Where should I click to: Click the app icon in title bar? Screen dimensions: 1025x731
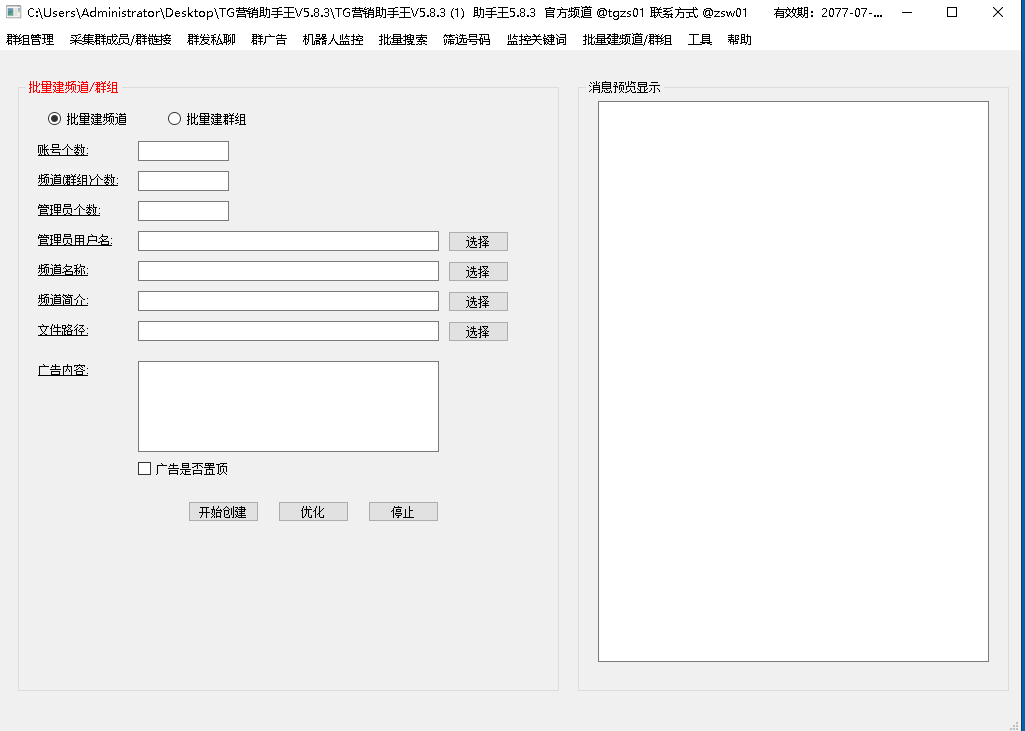[14, 13]
